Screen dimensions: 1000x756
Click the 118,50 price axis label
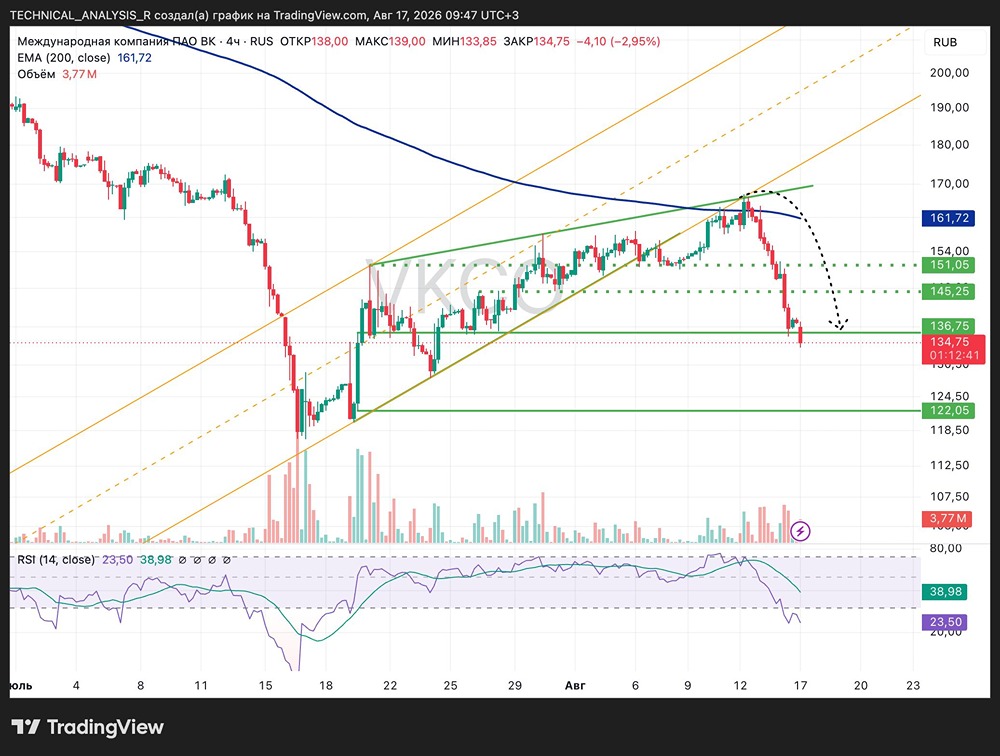[949, 430]
